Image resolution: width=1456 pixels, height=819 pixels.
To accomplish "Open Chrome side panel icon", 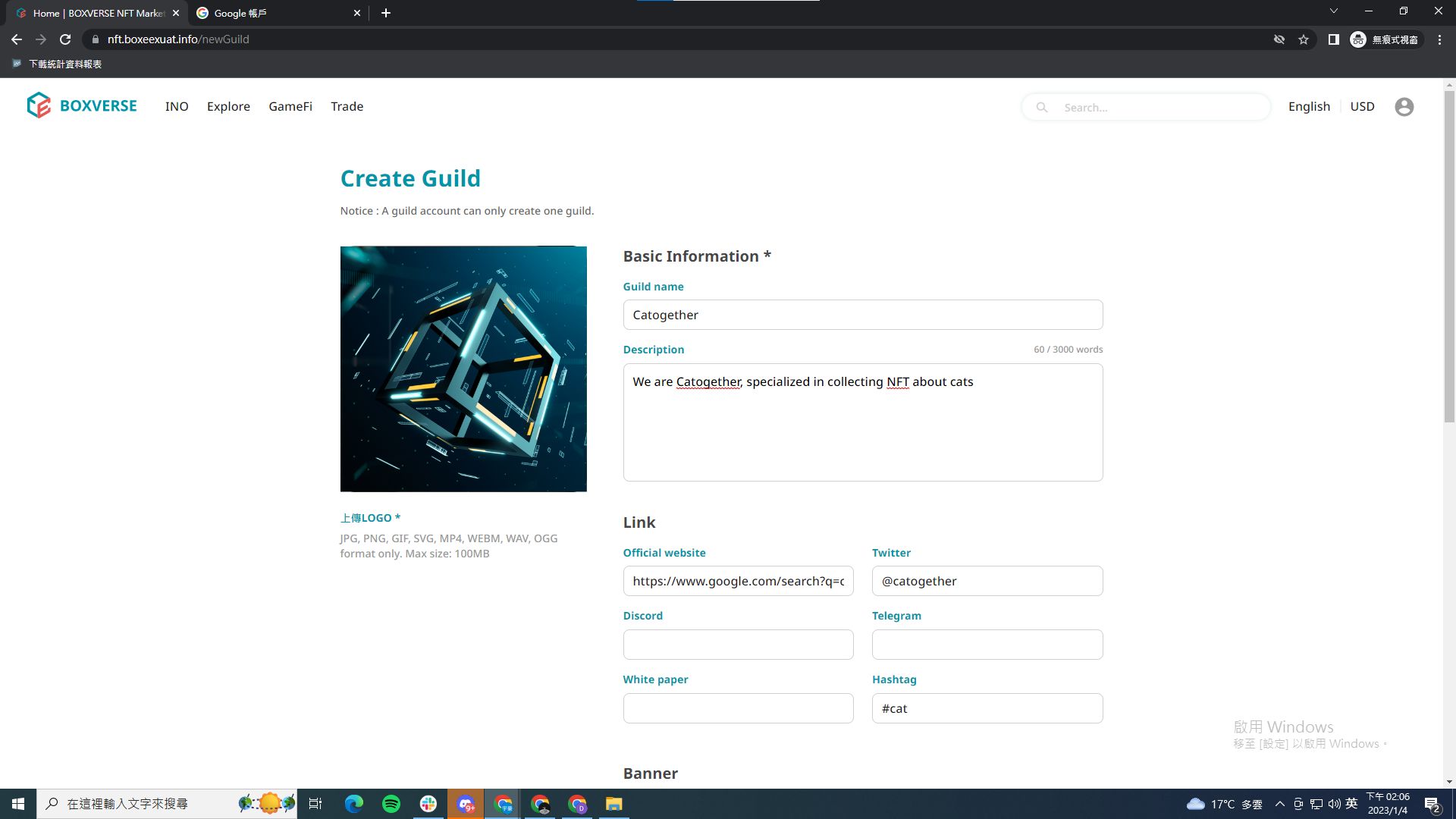I will click(x=1333, y=39).
